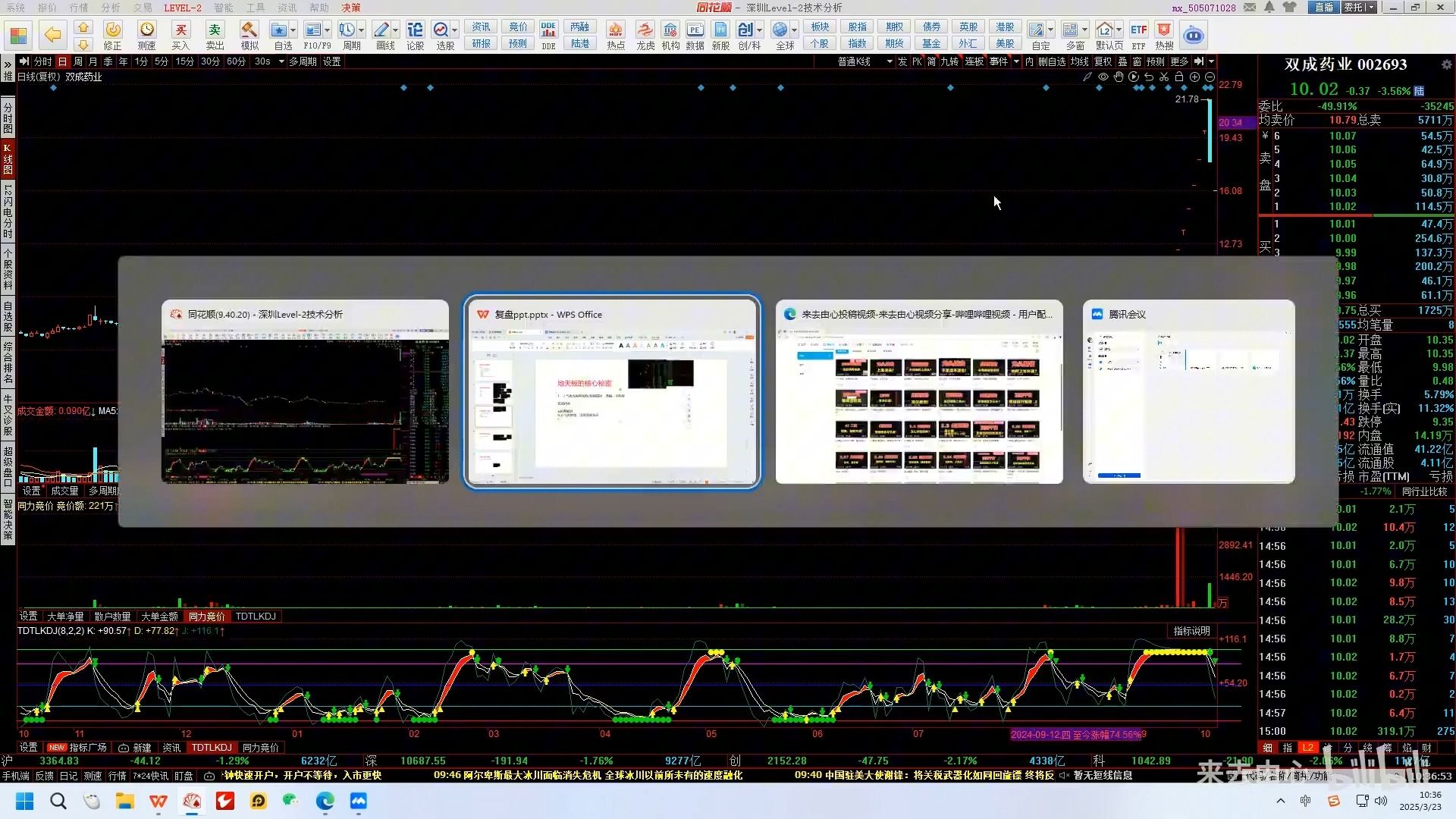Open the 30s period dropdown arrow
This screenshot has height=819, width=1456.
click(281, 61)
